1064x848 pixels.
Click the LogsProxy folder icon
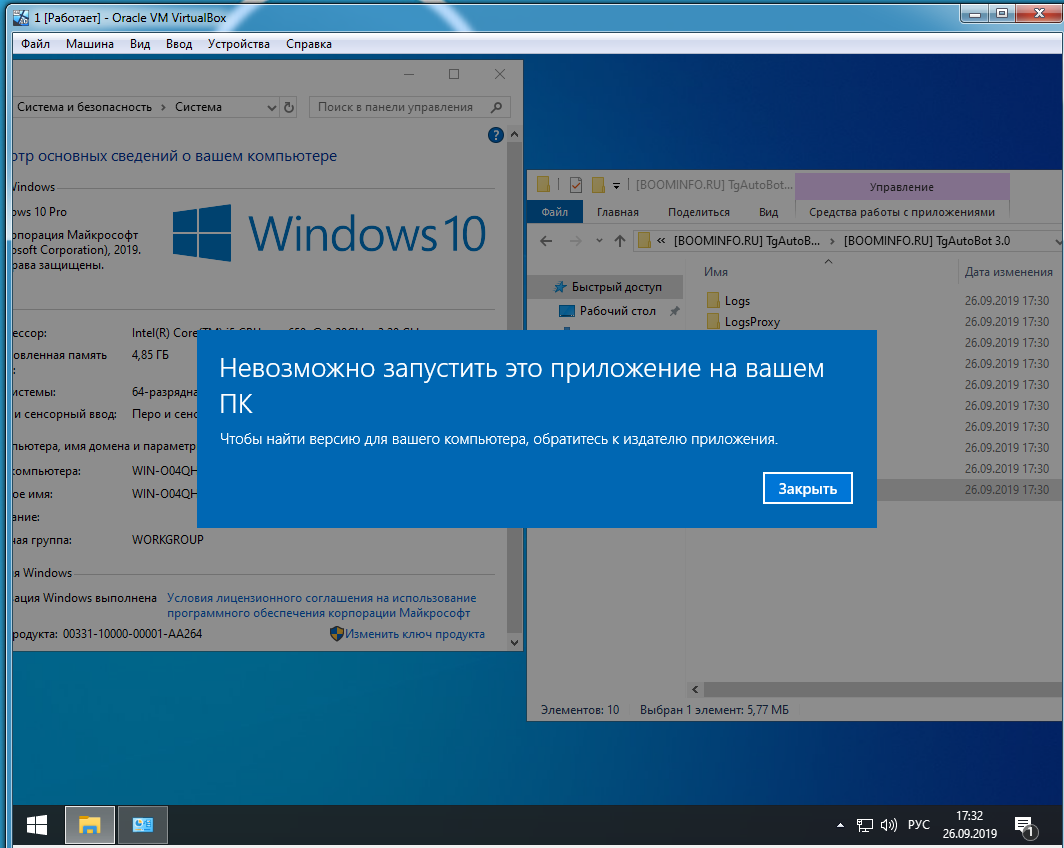click(713, 321)
